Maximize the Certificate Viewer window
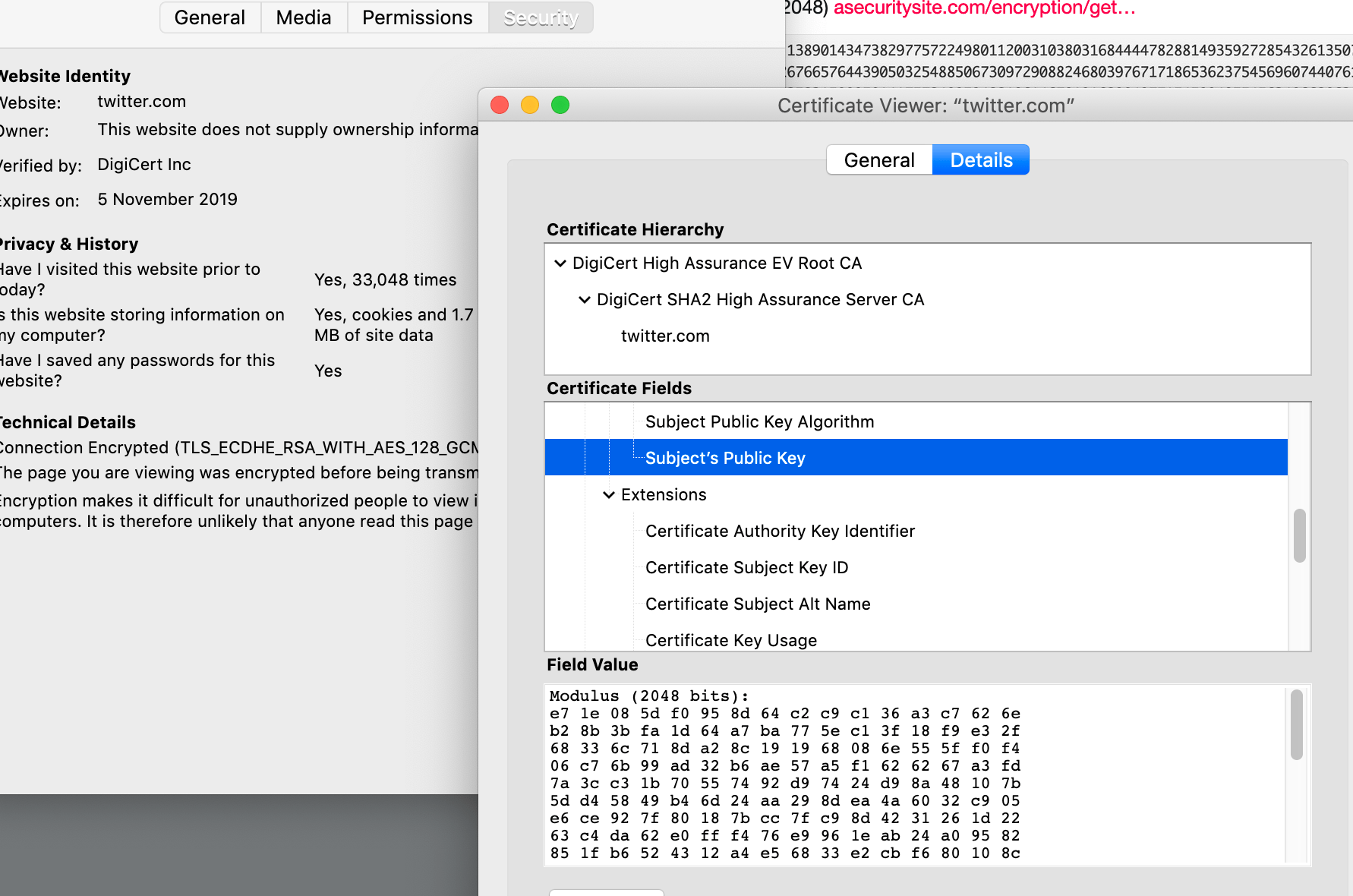 click(560, 105)
